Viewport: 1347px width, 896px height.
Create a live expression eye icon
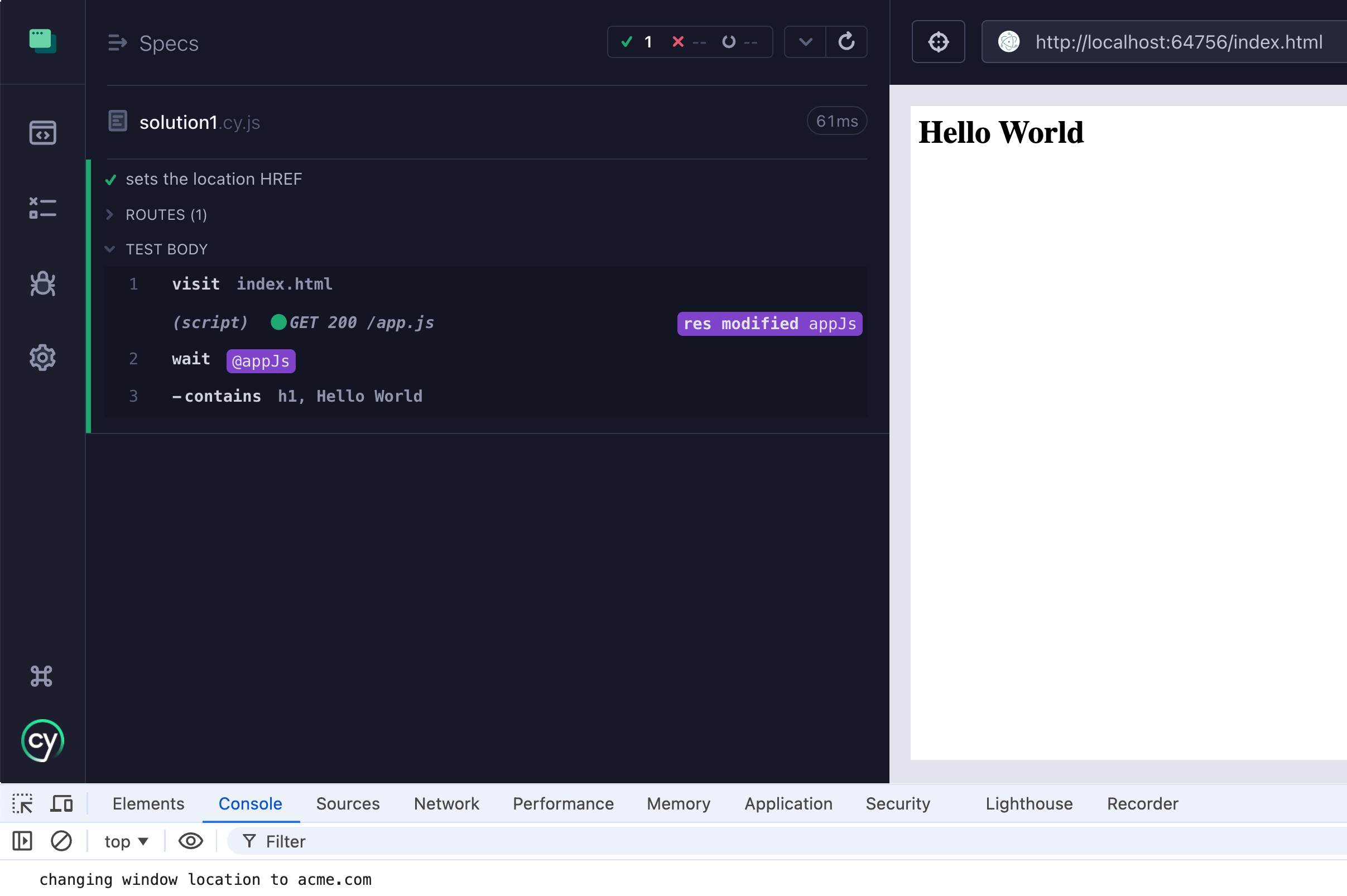click(x=190, y=841)
